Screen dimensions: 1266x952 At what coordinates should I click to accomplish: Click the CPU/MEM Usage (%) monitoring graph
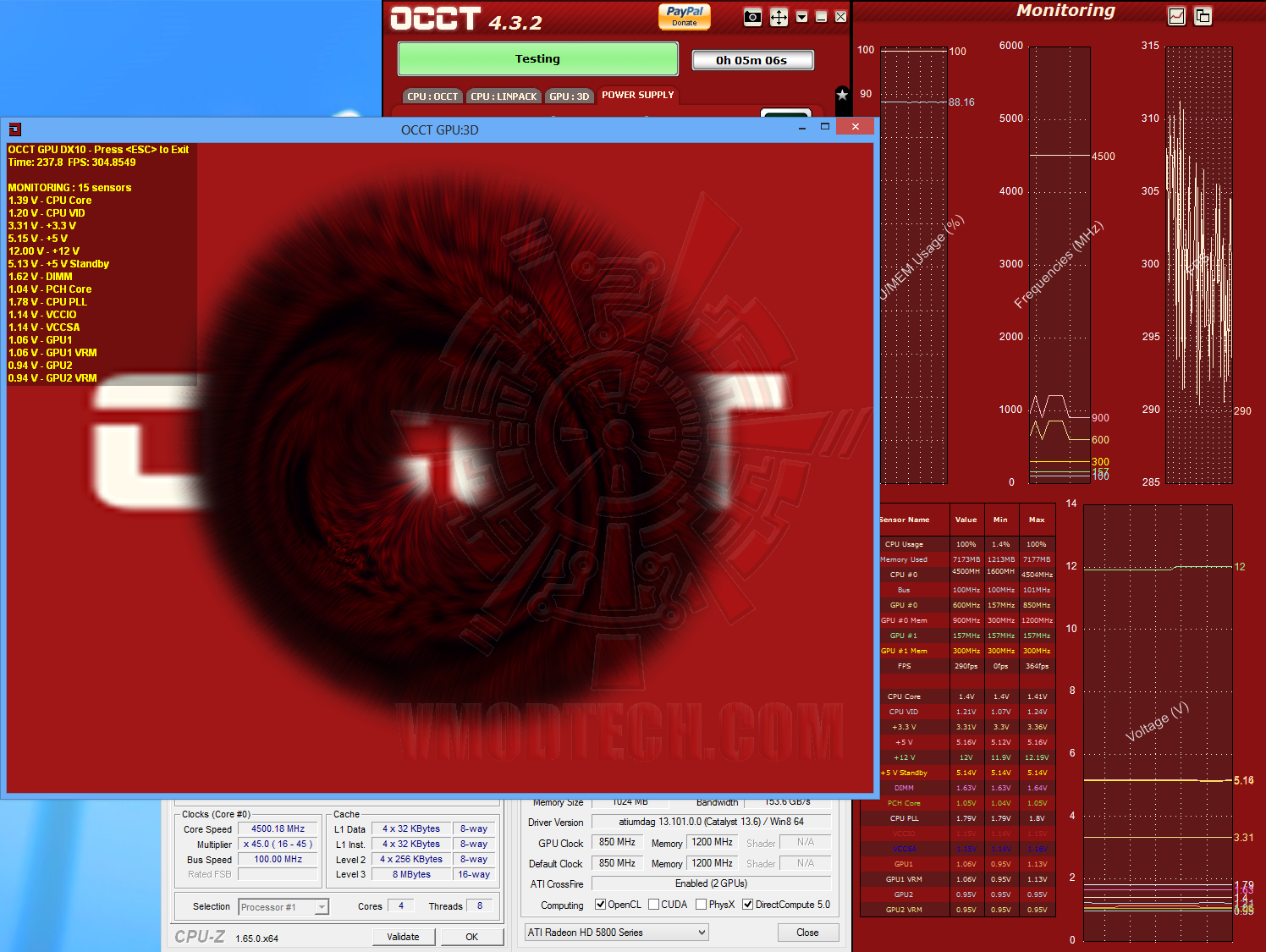[x=914, y=265]
